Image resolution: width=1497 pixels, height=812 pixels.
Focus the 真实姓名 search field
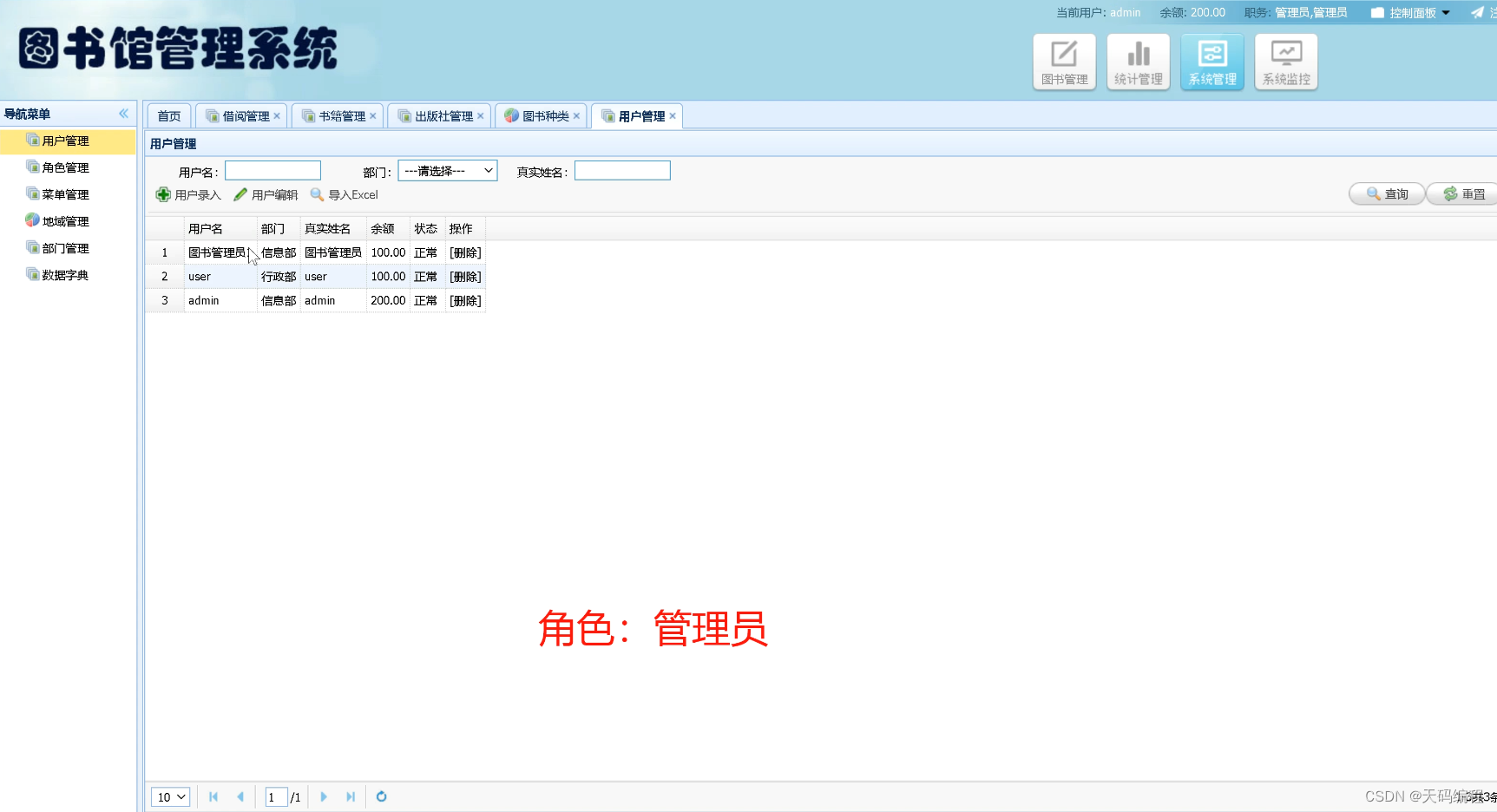[622, 171]
